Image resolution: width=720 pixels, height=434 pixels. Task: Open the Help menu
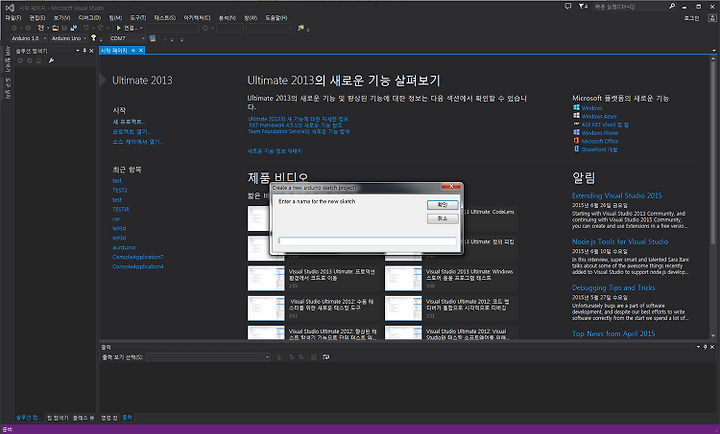click(x=276, y=17)
